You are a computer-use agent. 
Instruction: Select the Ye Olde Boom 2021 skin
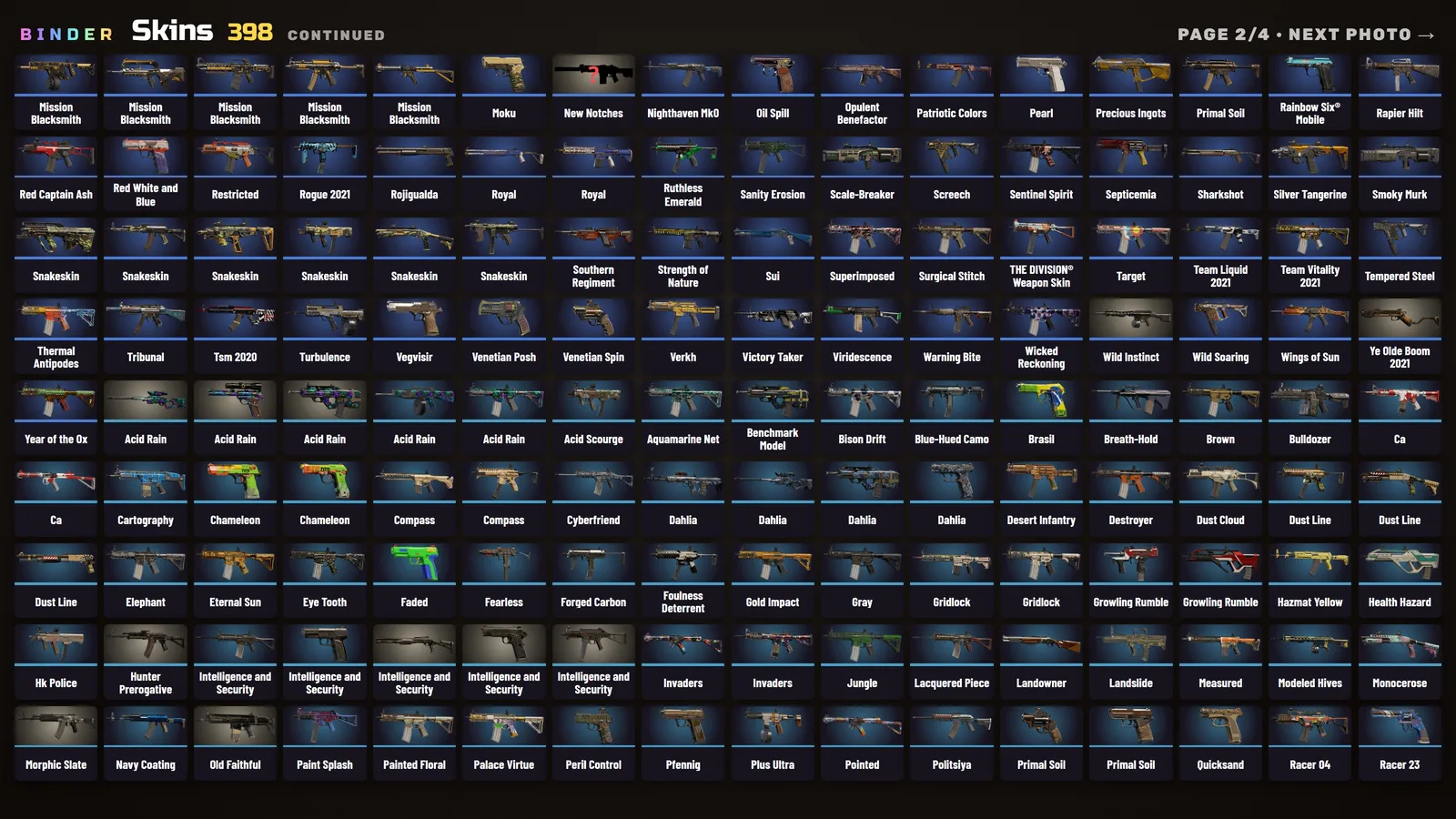[x=1400, y=337]
